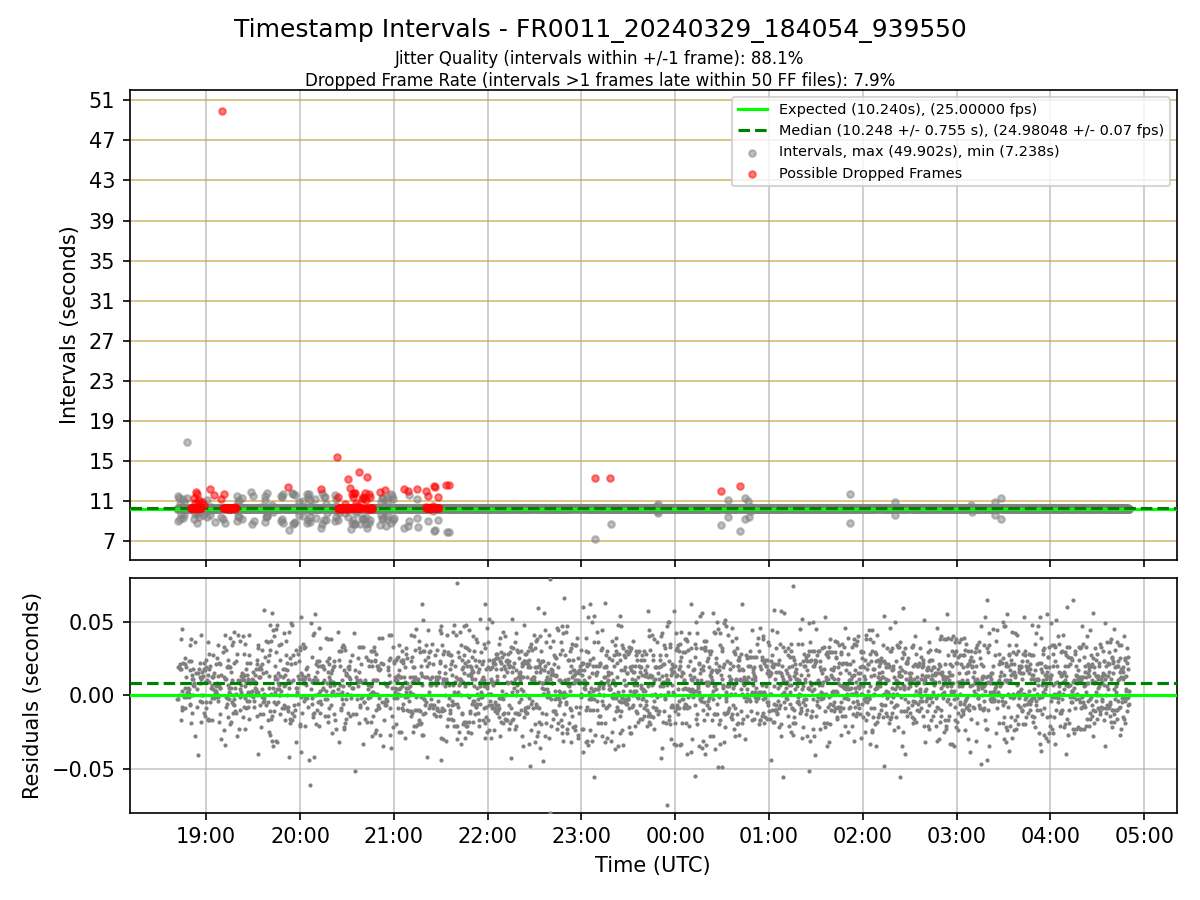The width and height of the screenshot is (1200, 900).
Task: Click the 39 y-axis tick label
Action: tap(103, 220)
